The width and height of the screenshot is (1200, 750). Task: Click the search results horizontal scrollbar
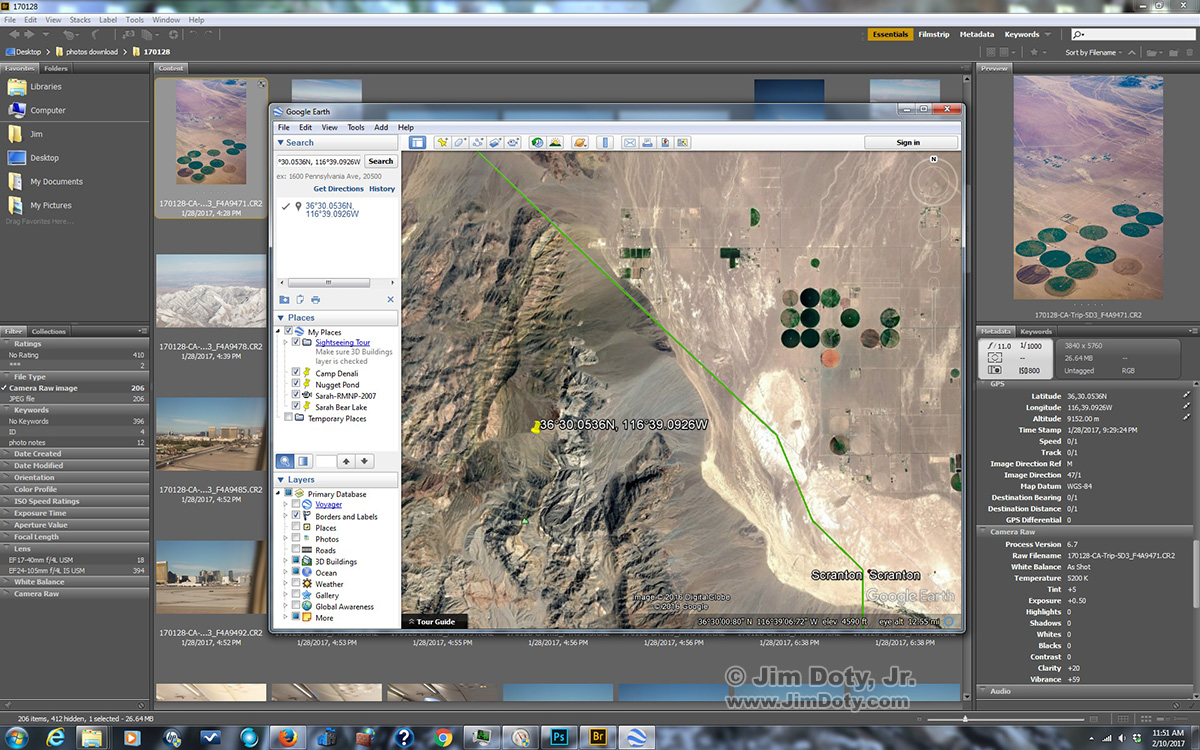click(330, 283)
